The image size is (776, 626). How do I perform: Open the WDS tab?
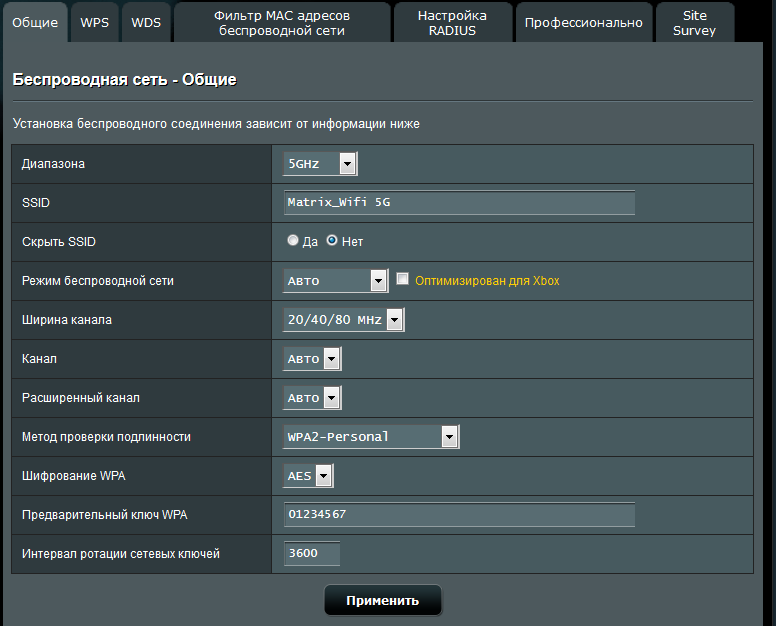(147, 22)
